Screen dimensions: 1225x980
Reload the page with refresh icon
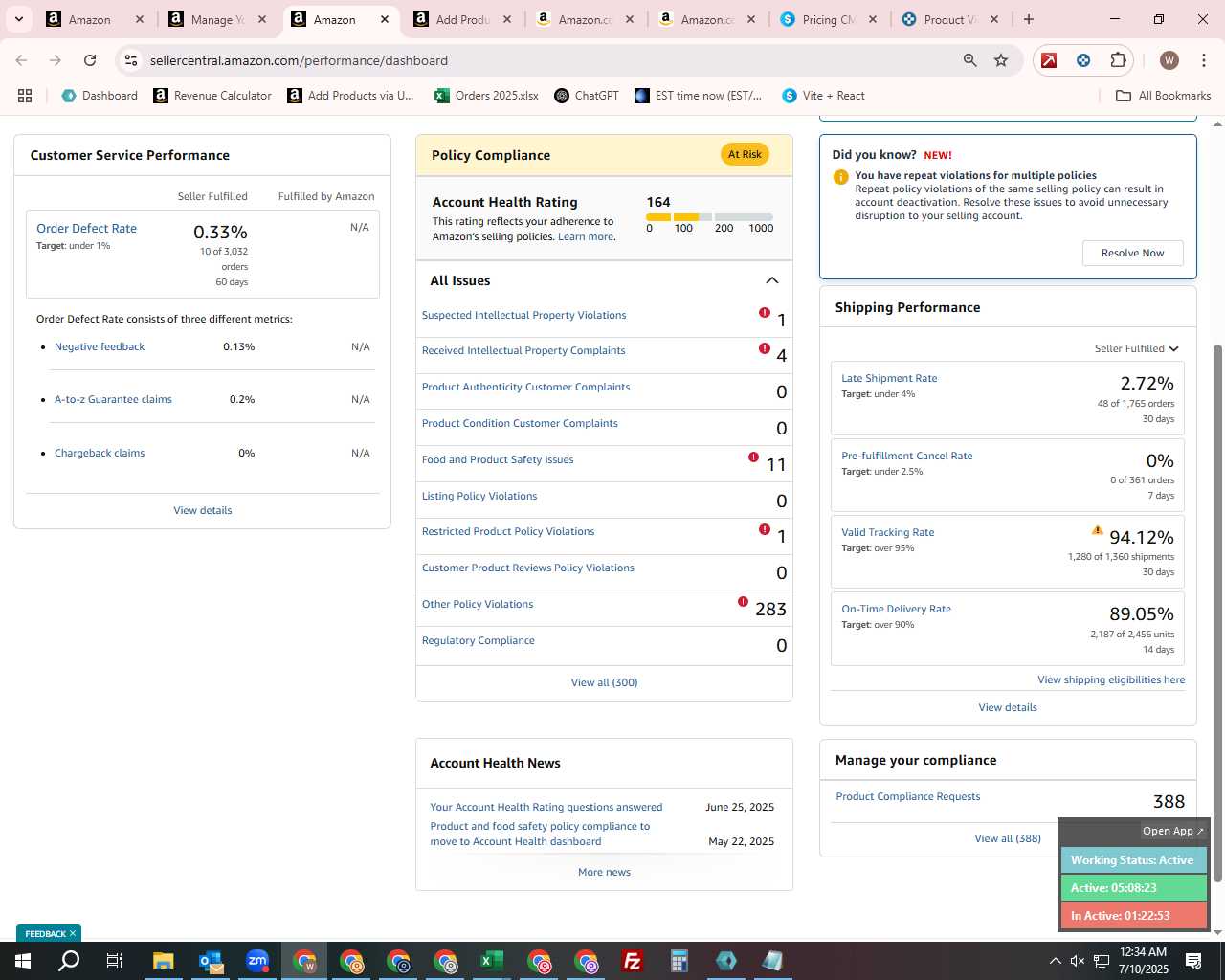tap(90, 60)
